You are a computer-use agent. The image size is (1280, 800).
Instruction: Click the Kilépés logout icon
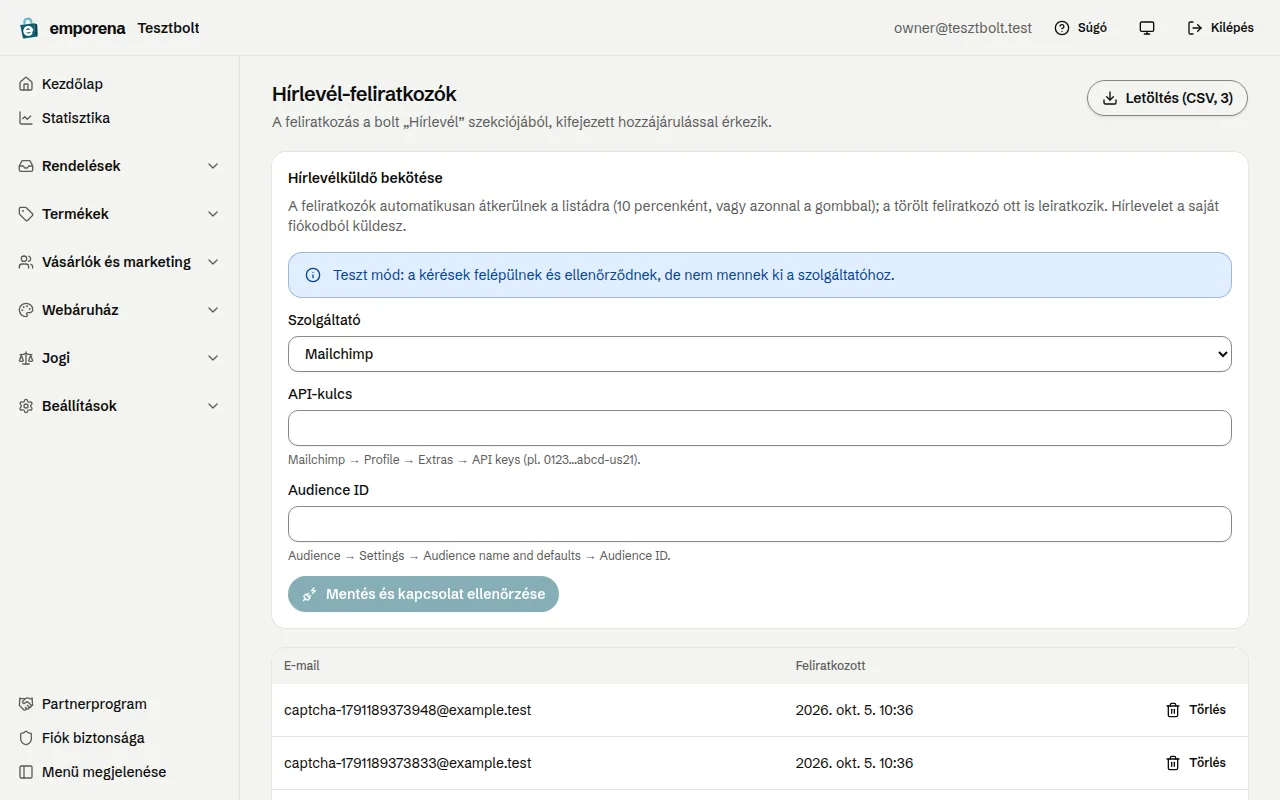(x=1195, y=28)
